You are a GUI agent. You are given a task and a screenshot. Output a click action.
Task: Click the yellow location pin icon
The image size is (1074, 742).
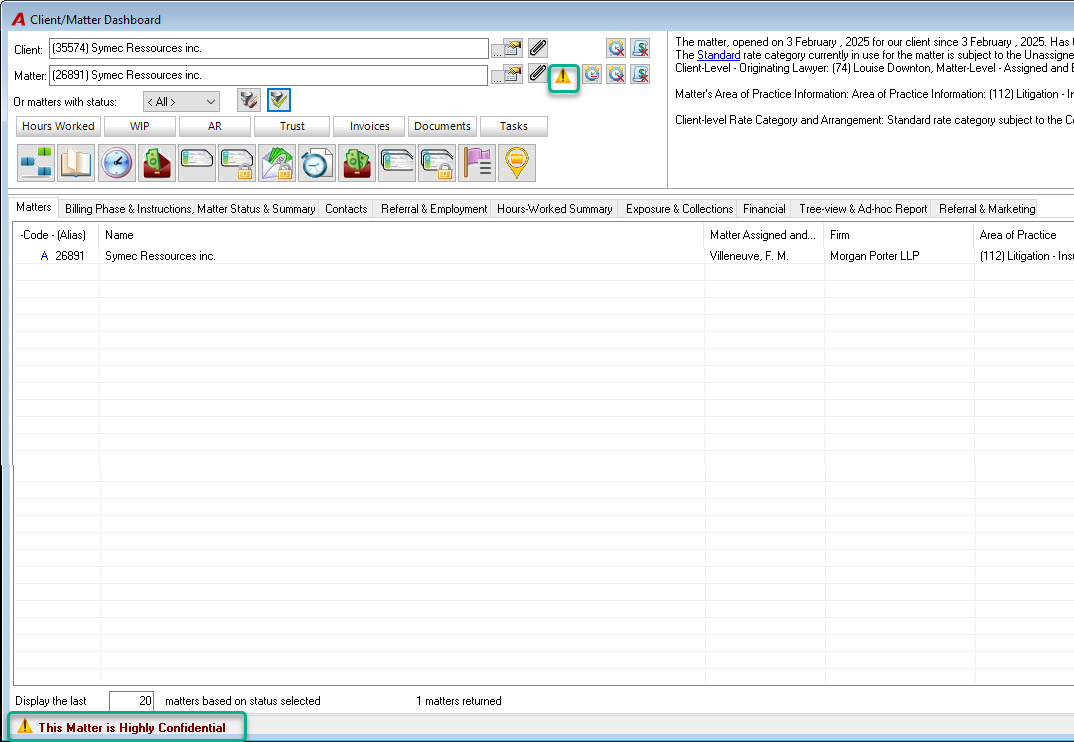pos(517,162)
